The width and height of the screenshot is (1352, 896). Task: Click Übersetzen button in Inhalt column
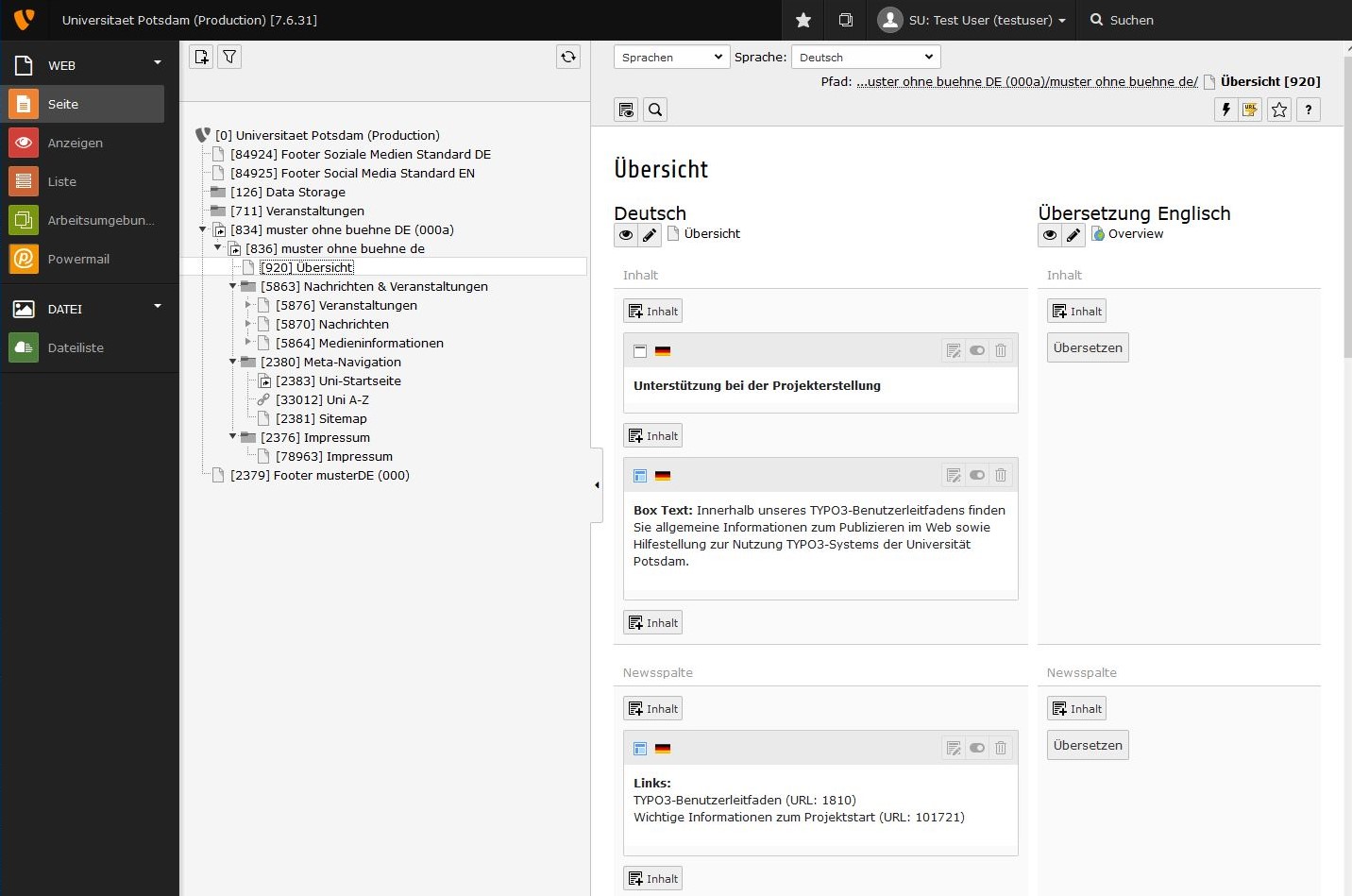point(1088,348)
